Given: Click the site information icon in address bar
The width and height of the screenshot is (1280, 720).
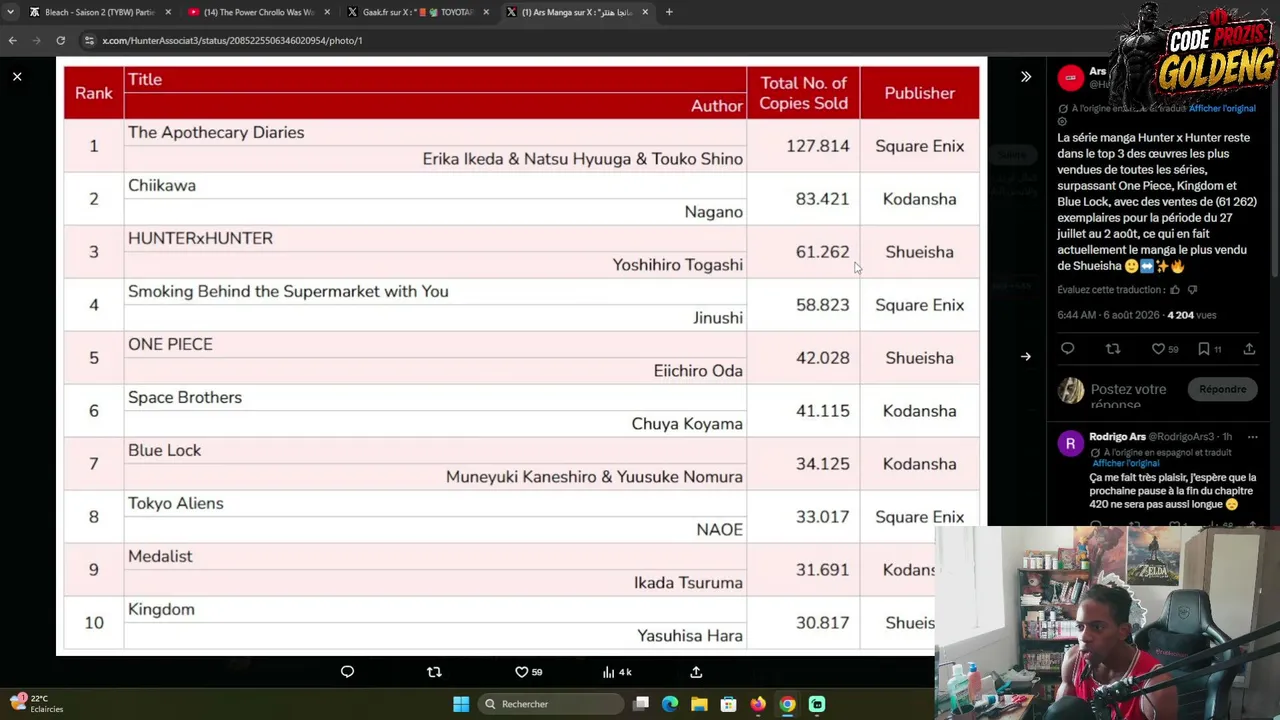Looking at the screenshot, I should pos(89,40).
